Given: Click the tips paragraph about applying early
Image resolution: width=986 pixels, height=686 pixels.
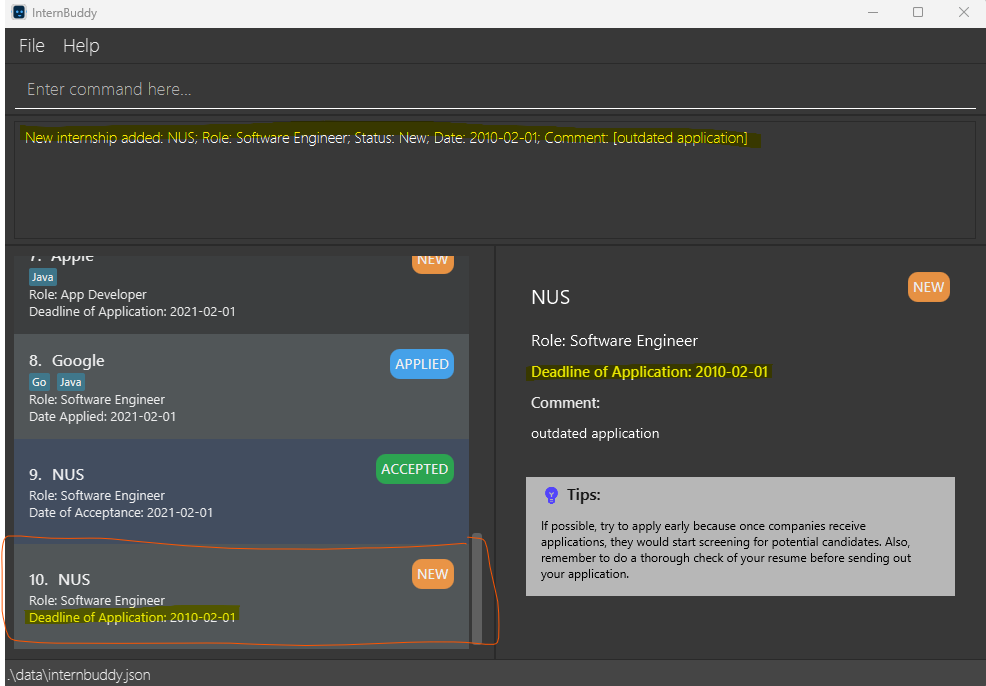Looking at the screenshot, I should 726,550.
